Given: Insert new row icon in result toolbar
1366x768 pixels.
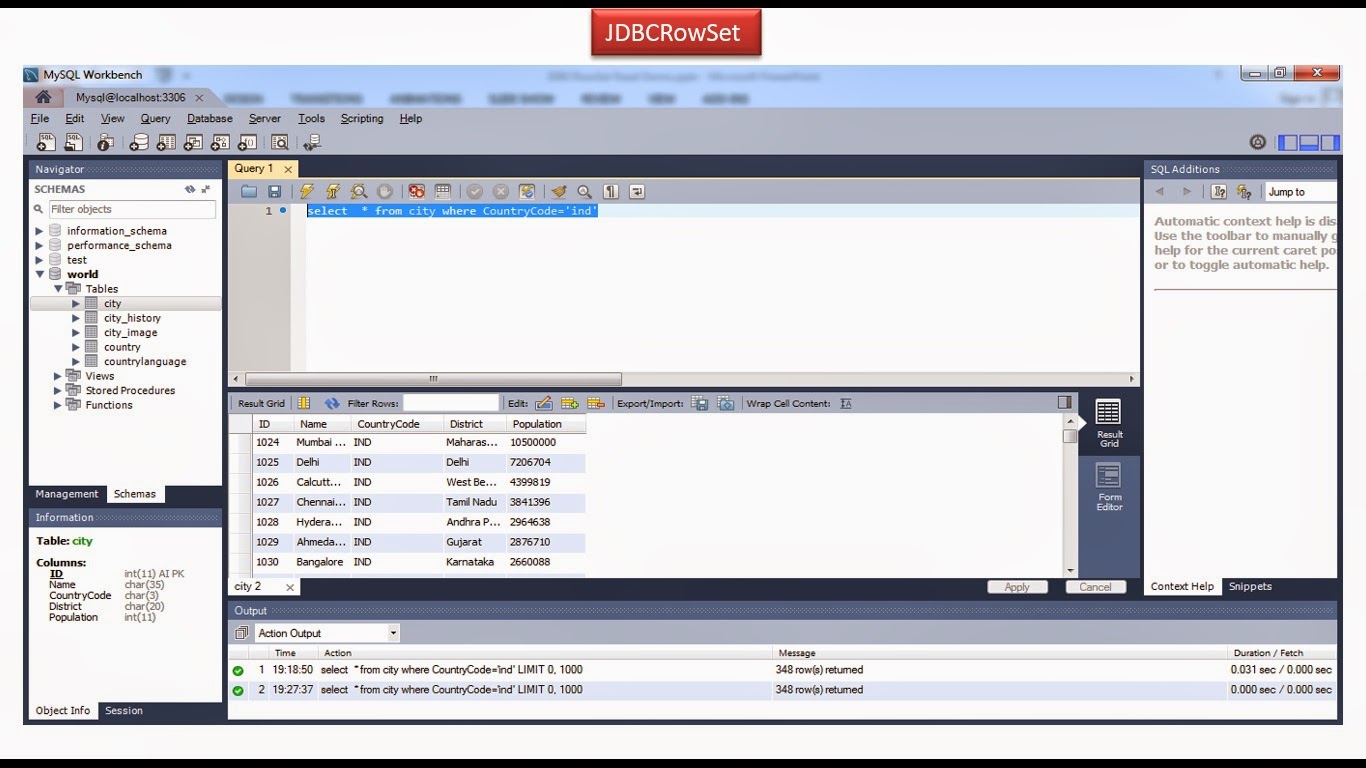Looking at the screenshot, I should point(570,403).
